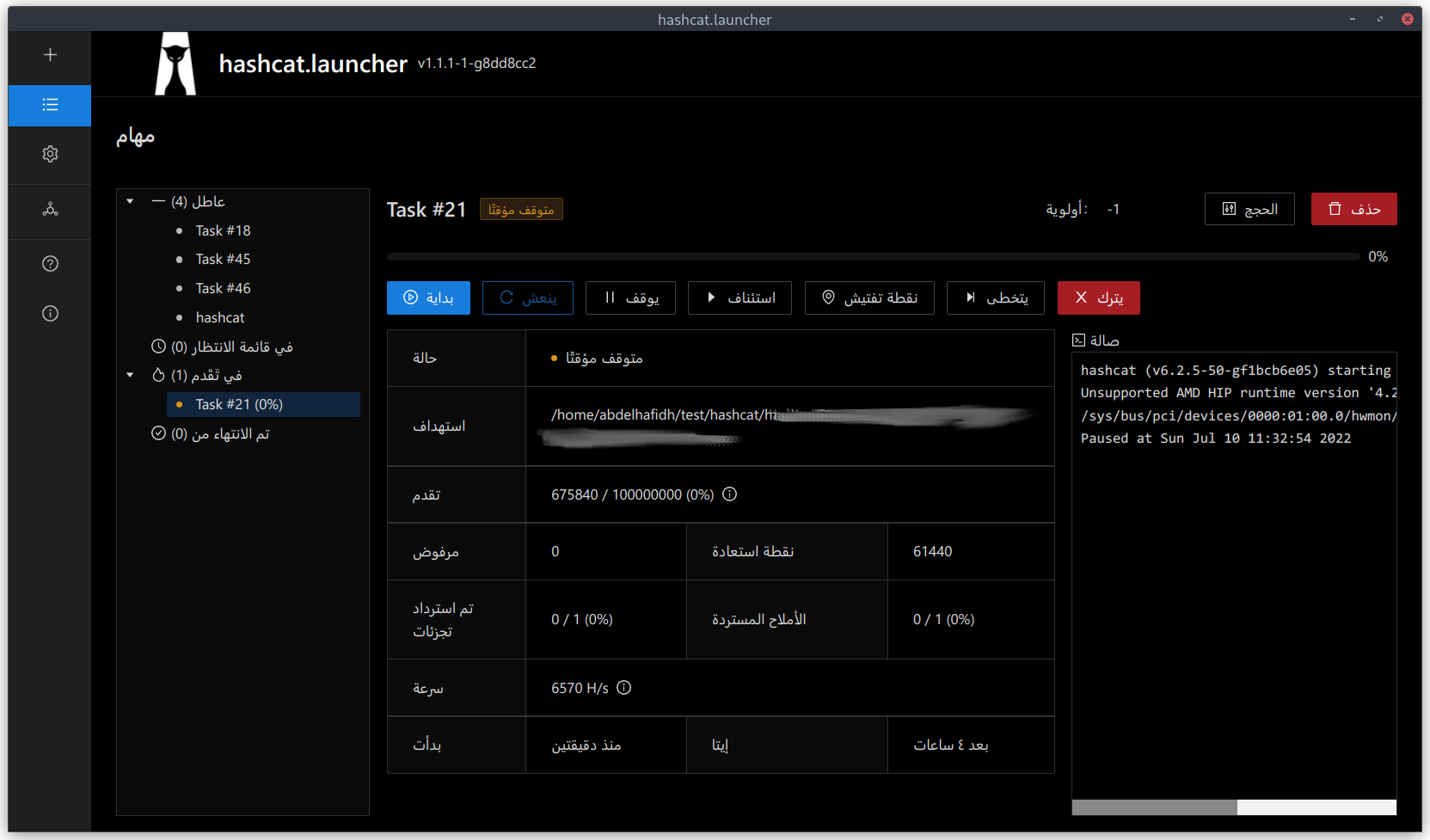Click the يتخطى skip button
The height and width of the screenshot is (840, 1430).
coord(996,297)
